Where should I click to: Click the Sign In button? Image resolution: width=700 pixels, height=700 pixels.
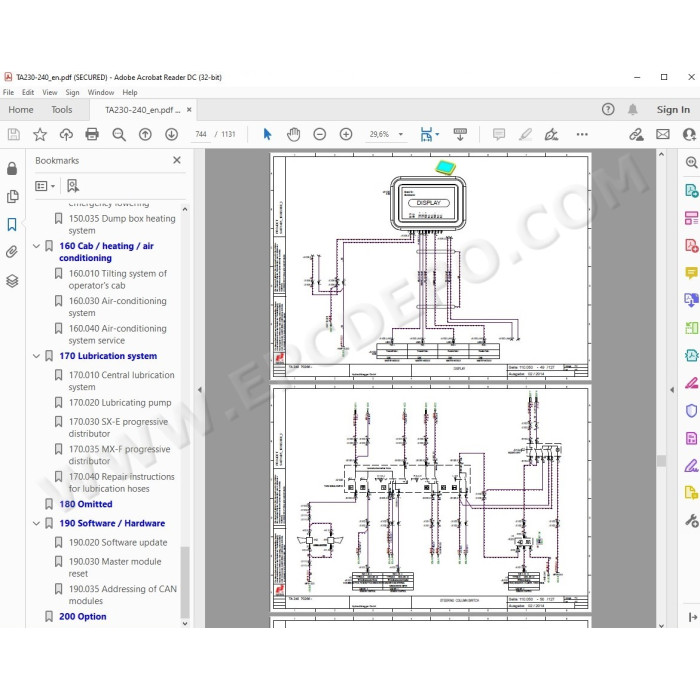coord(673,109)
